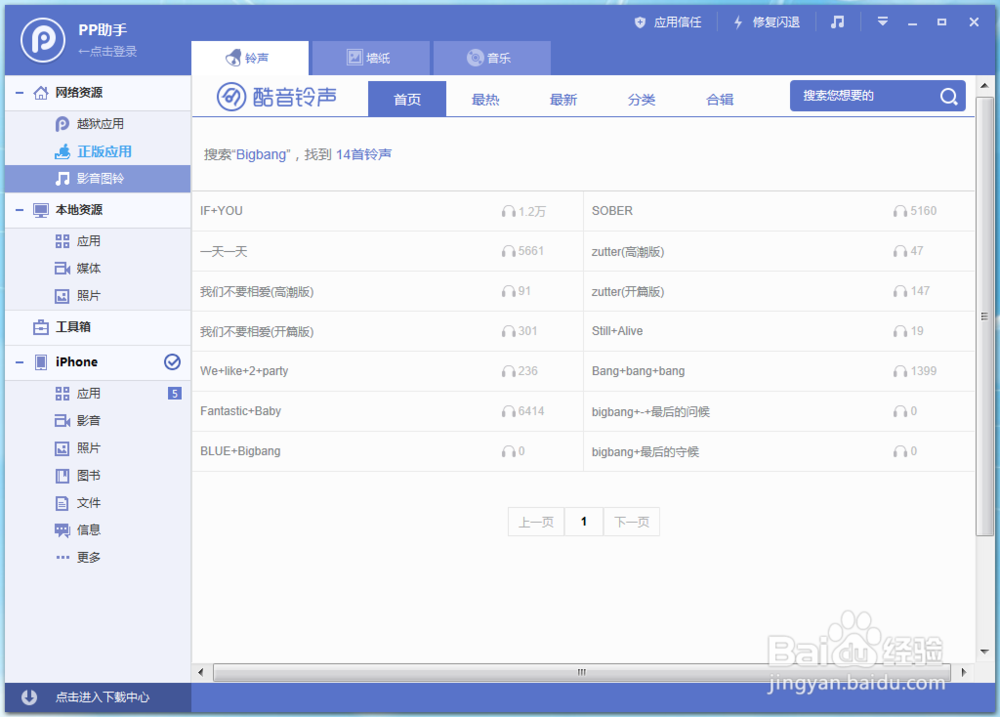Select the 合辑 navigation tab
1000x717 pixels.
720,100
